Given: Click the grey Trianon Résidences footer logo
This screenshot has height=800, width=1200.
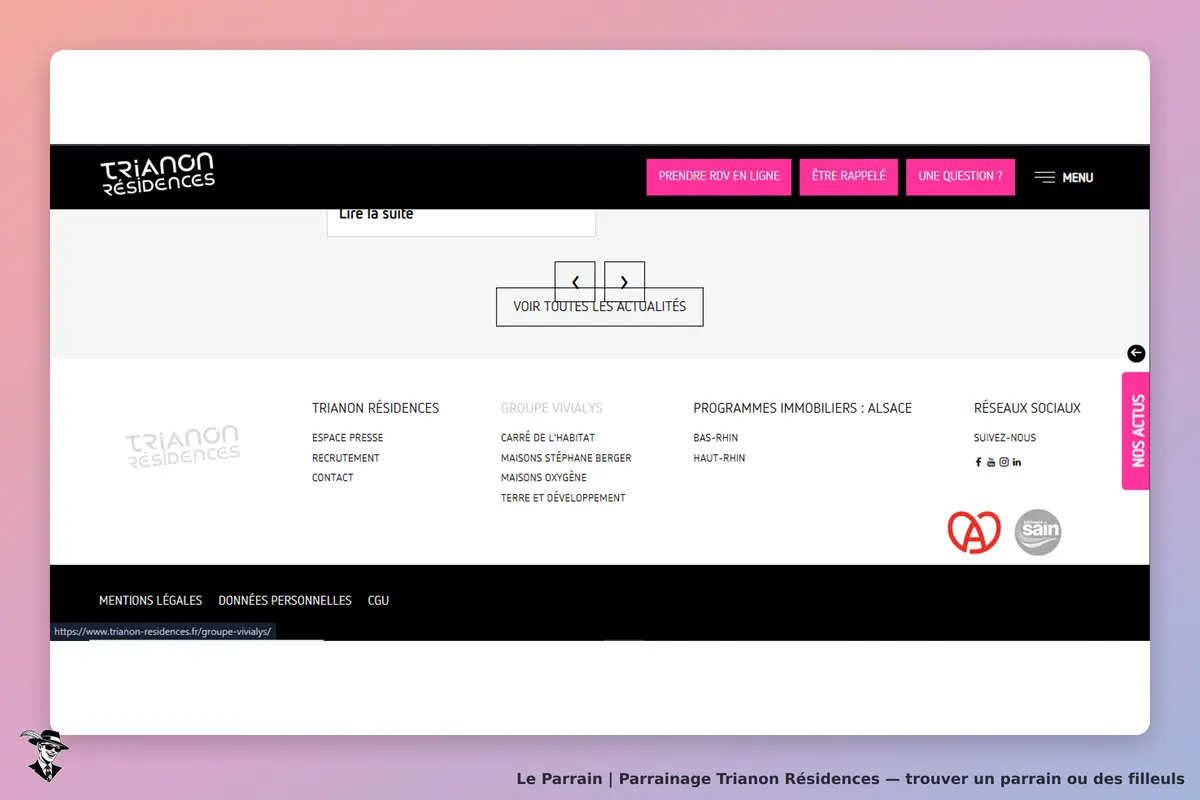Looking at the screenshot, I should click(x=183, y=447).
